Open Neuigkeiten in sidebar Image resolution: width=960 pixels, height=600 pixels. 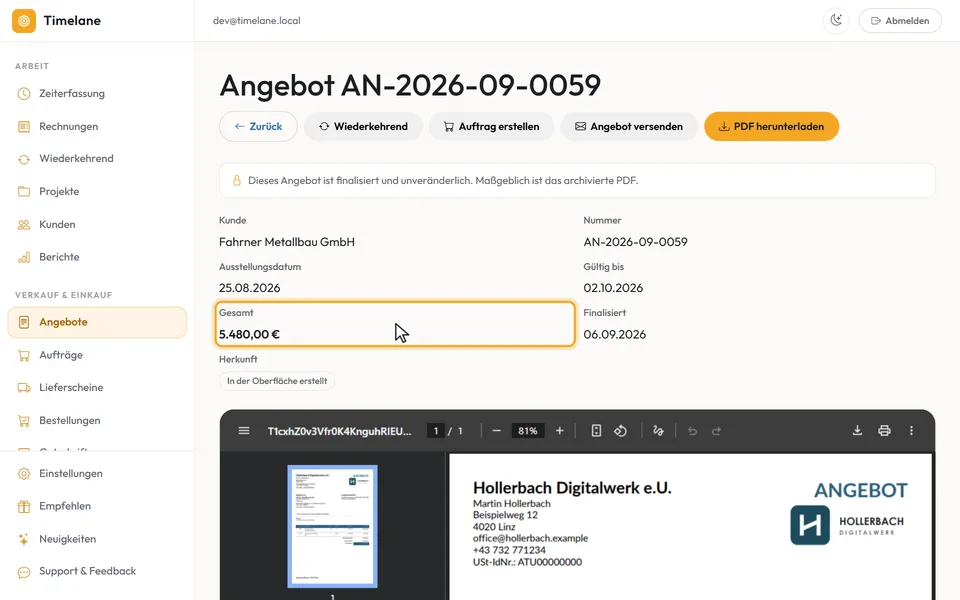[97, 539]
